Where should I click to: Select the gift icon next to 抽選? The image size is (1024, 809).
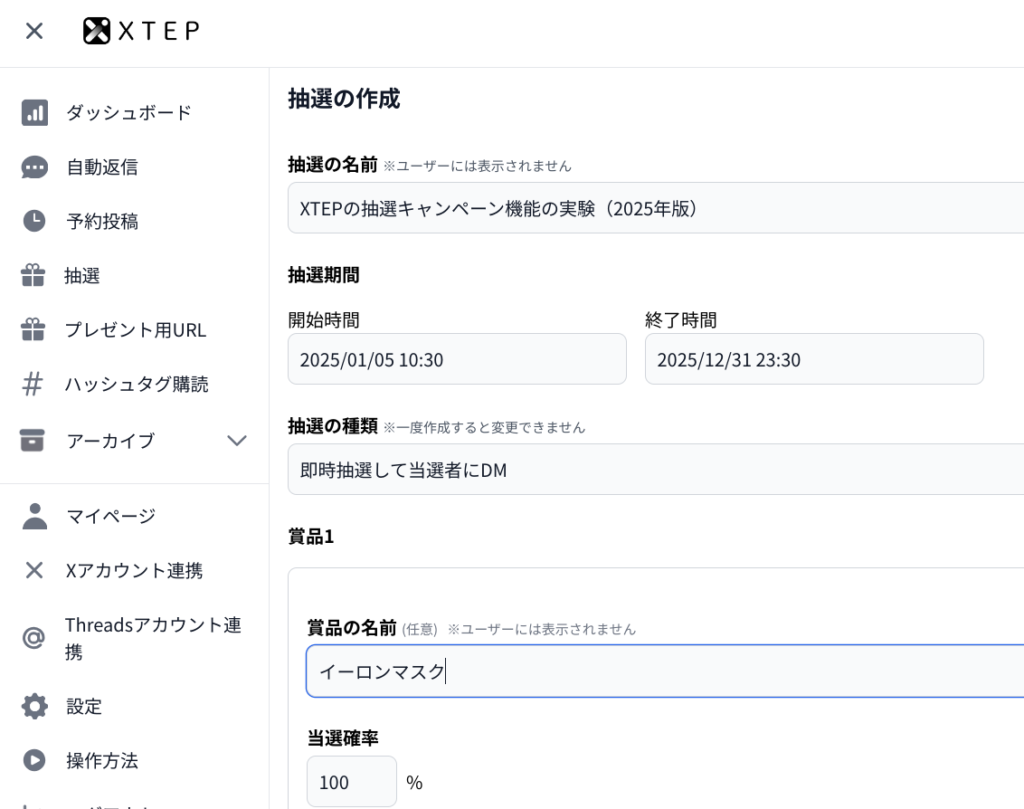(x=33, y=276)
